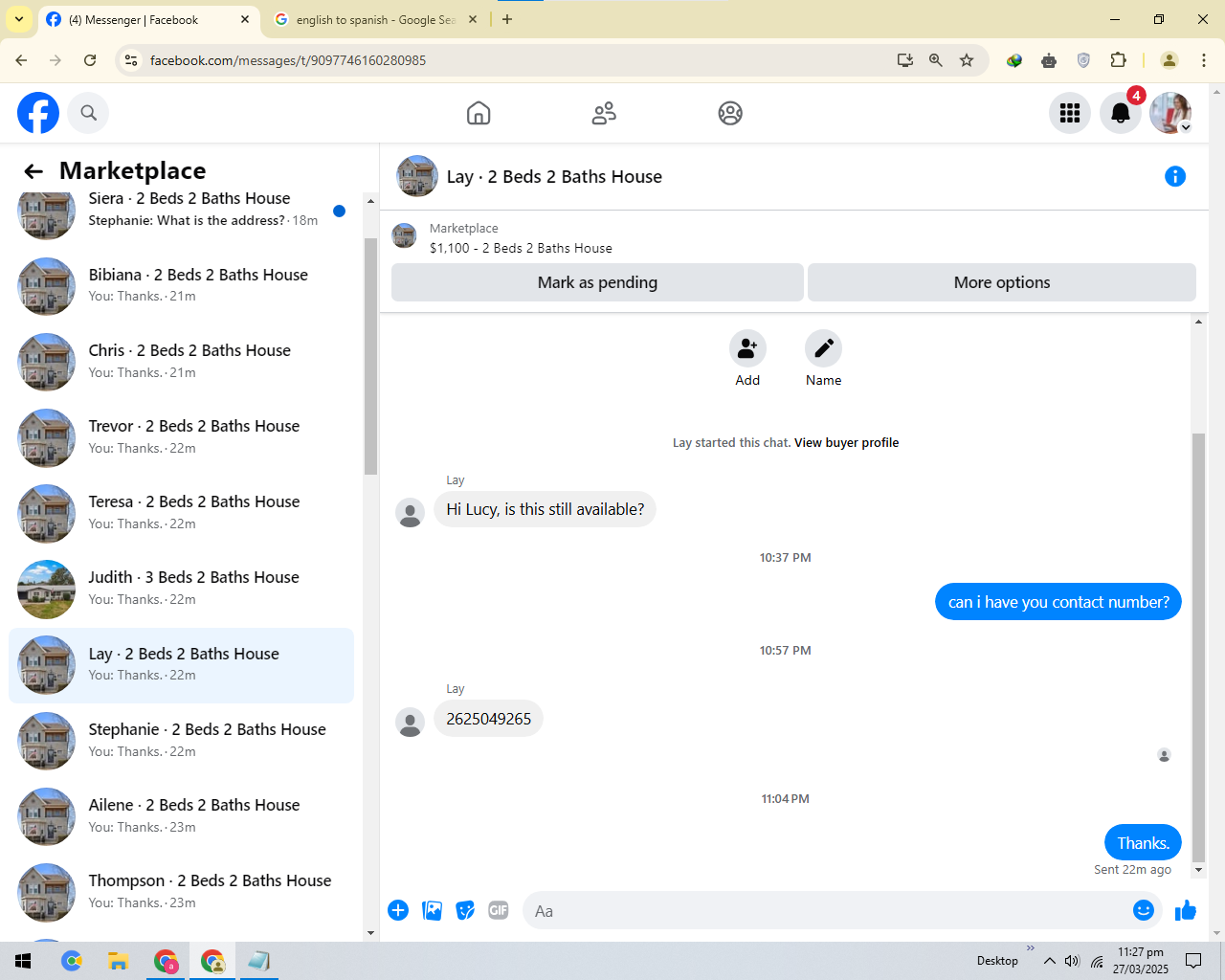Viewport: 1225px width, 980px height.
Task: Bookmark this page with star icon
Action: pos(967,60)
